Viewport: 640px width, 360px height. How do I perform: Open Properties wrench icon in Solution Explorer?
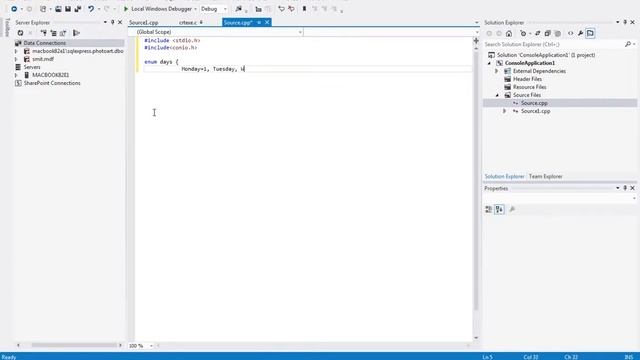580,33
